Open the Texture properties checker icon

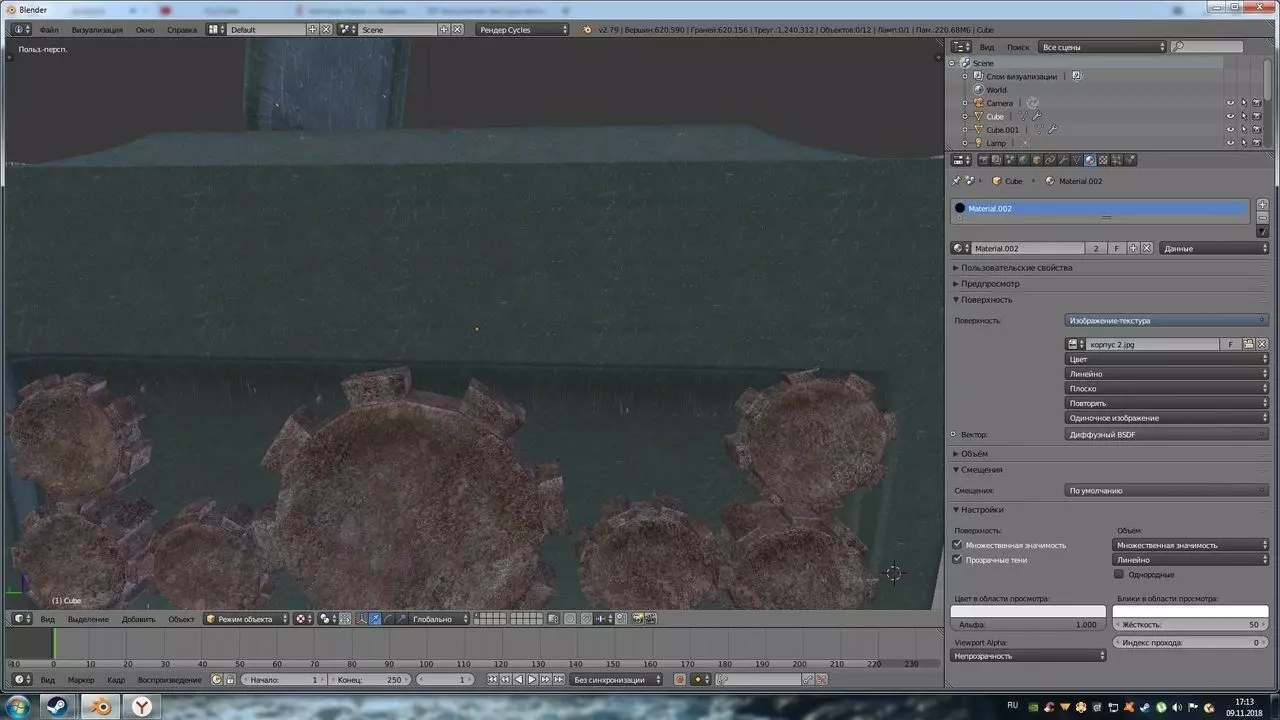coord(1104,160)
